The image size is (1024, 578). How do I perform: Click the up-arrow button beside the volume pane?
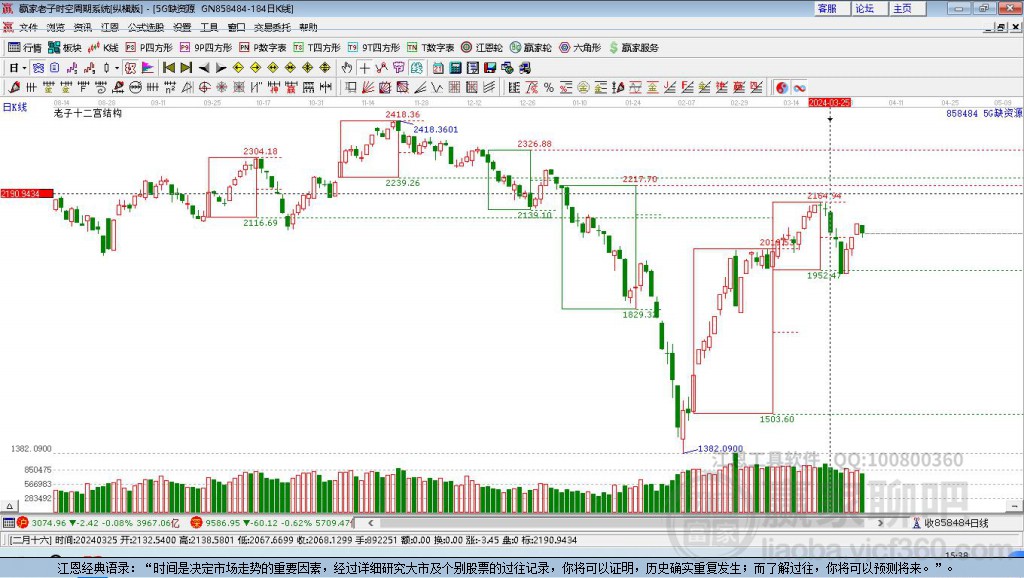coord(9,506)
